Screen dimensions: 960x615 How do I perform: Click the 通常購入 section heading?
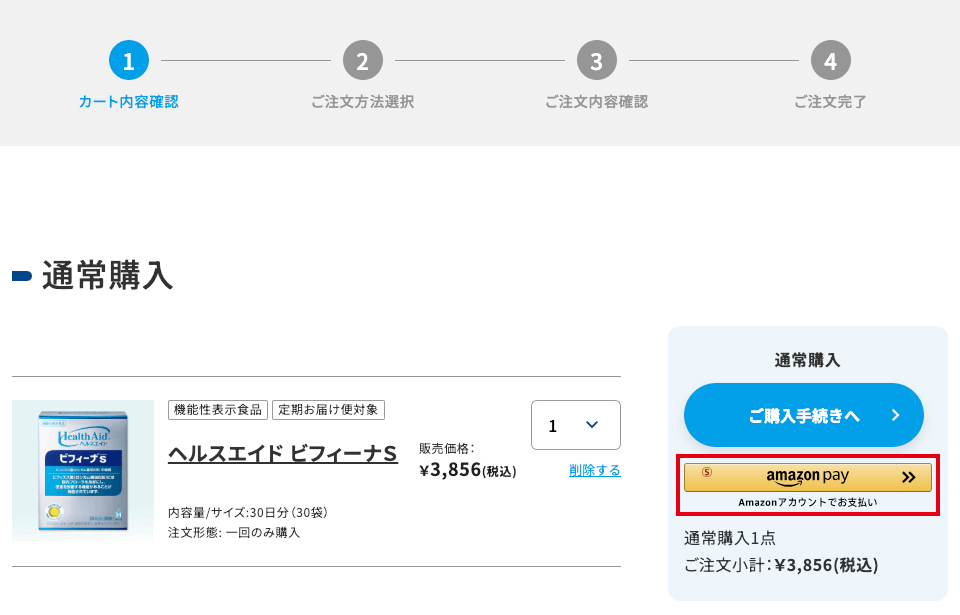pos(107,276)
